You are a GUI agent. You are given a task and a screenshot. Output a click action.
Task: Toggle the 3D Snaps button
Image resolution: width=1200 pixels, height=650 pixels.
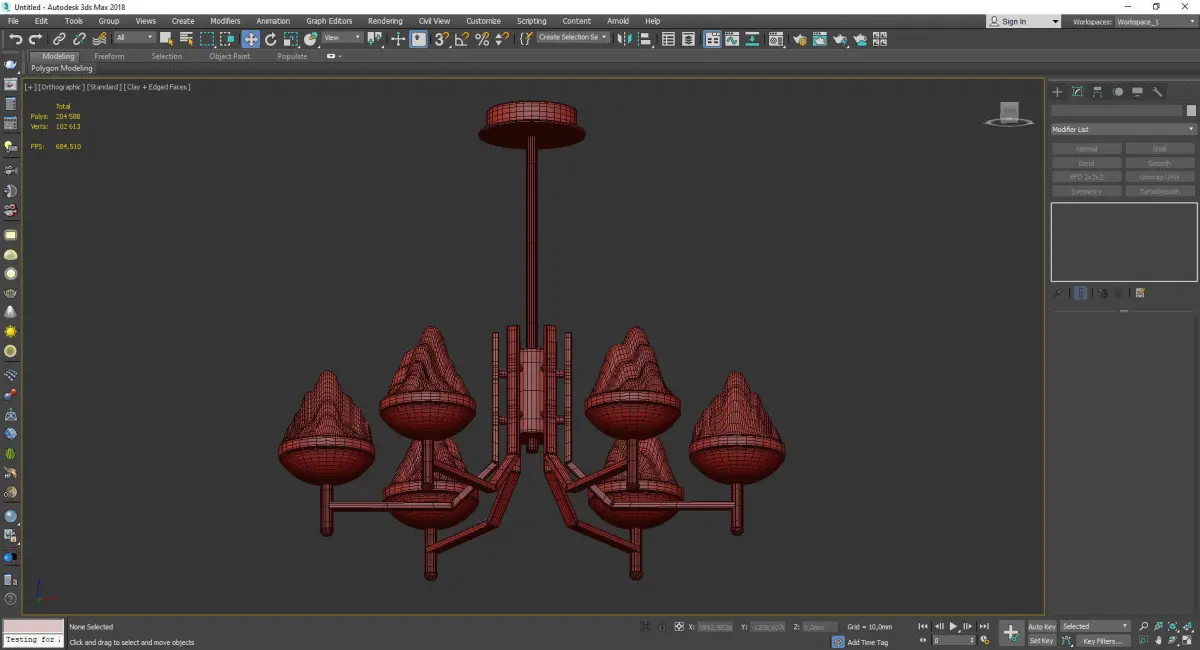(x=441, y=39)
